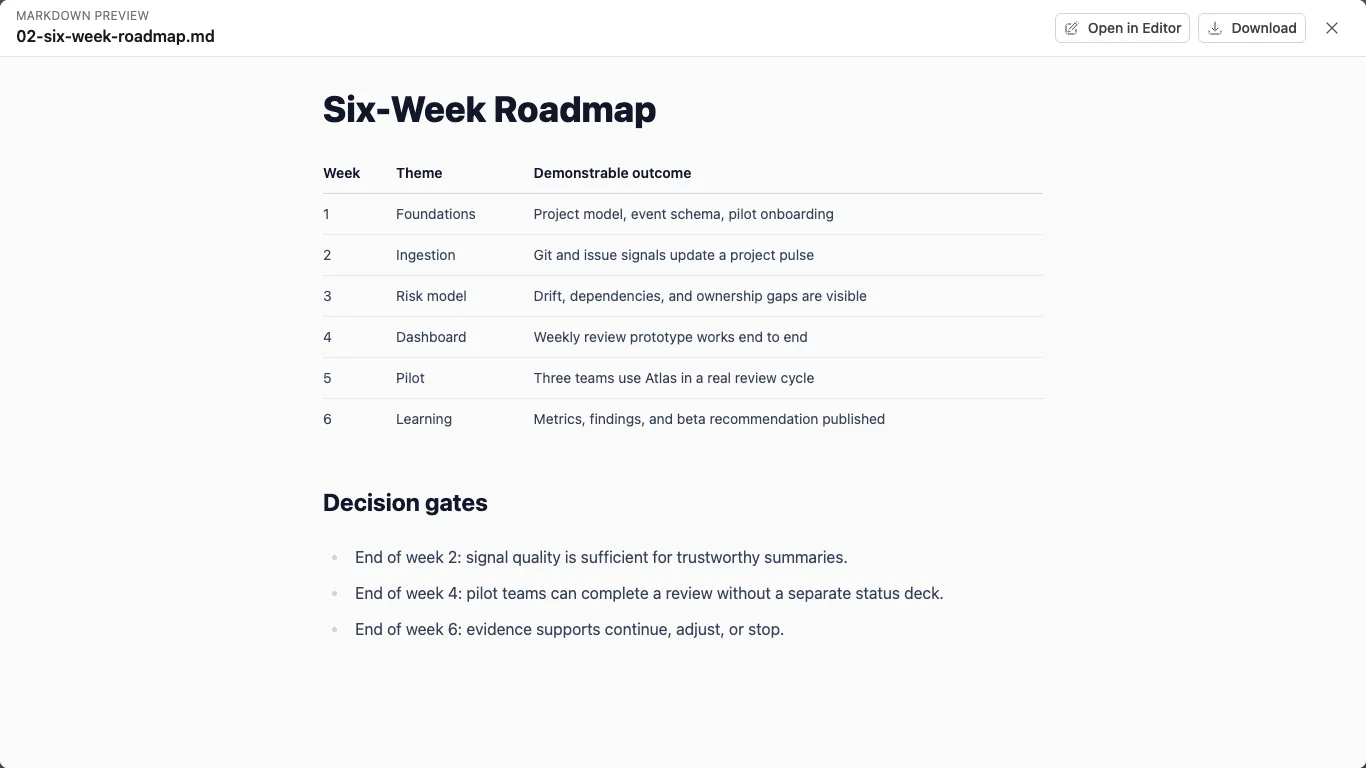Click the Demonstrable outcome column header

click(612, 173)
